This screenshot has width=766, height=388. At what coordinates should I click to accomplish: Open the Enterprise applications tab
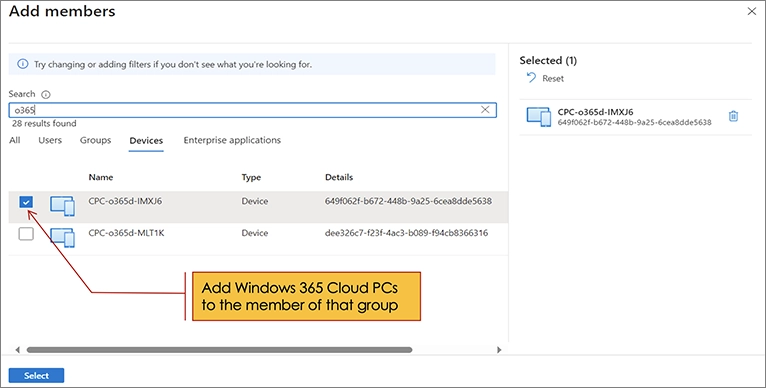(232, 140)
